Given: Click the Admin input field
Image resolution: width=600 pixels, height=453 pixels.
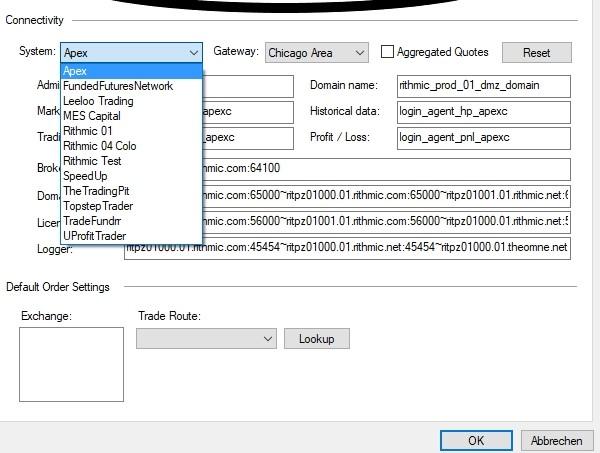Looking at the screenshot, I should [x=248, y=86].
